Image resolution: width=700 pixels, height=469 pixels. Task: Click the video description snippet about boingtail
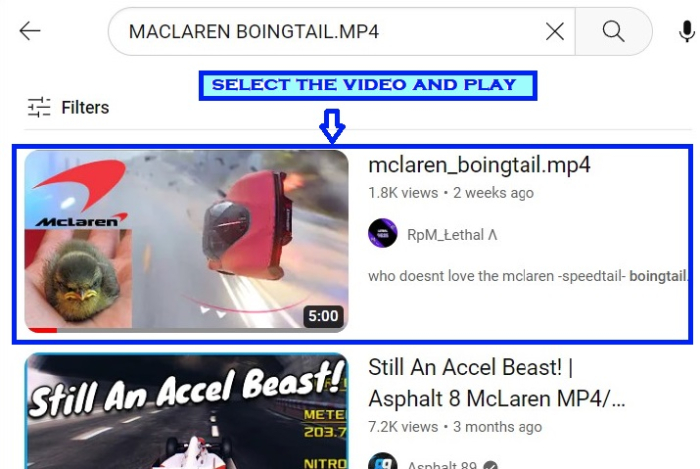(x=528, y=276)
